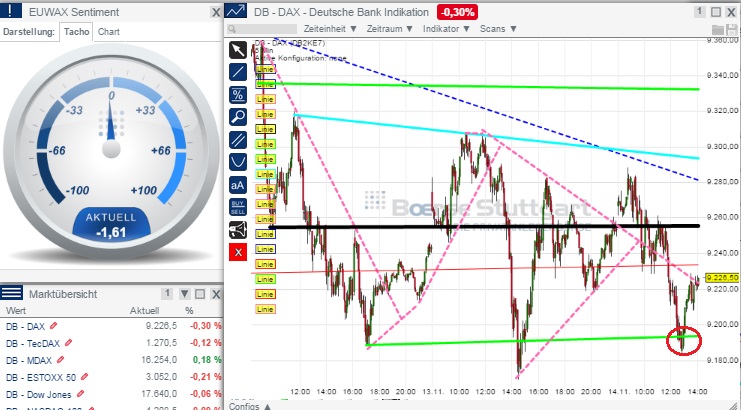The image size is (741, 410).
Task: Expand the Configs panel at chart bottom
Action: [x=250, y=406]
